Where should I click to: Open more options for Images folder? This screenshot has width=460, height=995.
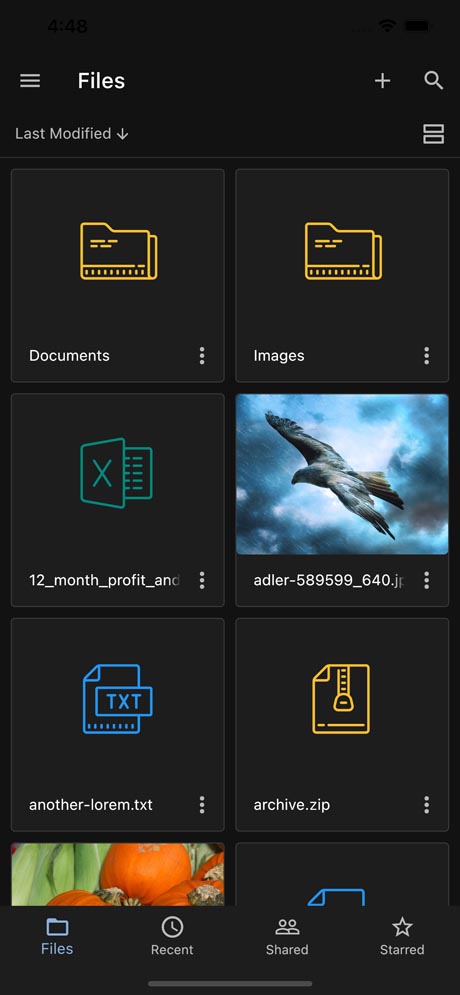tap(426, 355)
